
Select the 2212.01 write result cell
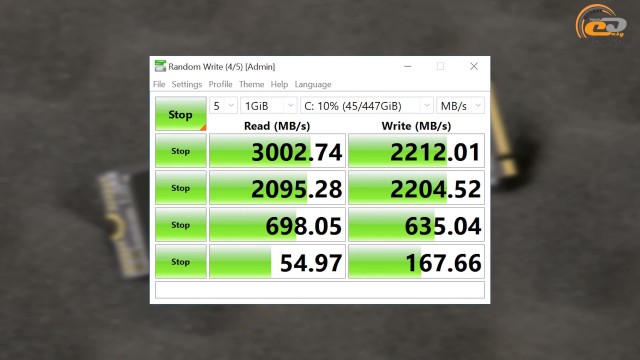point(416,151)
